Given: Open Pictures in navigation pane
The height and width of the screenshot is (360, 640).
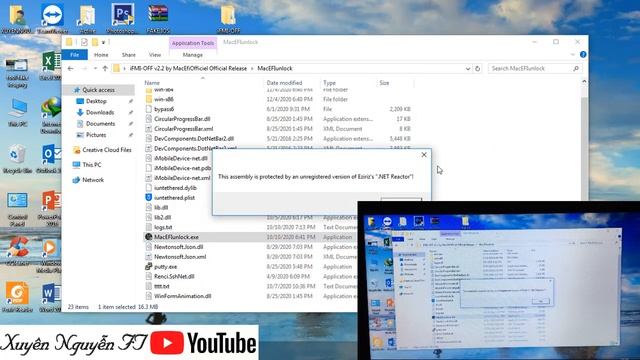Looking at the screenshot, I should (x=96, y=135).
